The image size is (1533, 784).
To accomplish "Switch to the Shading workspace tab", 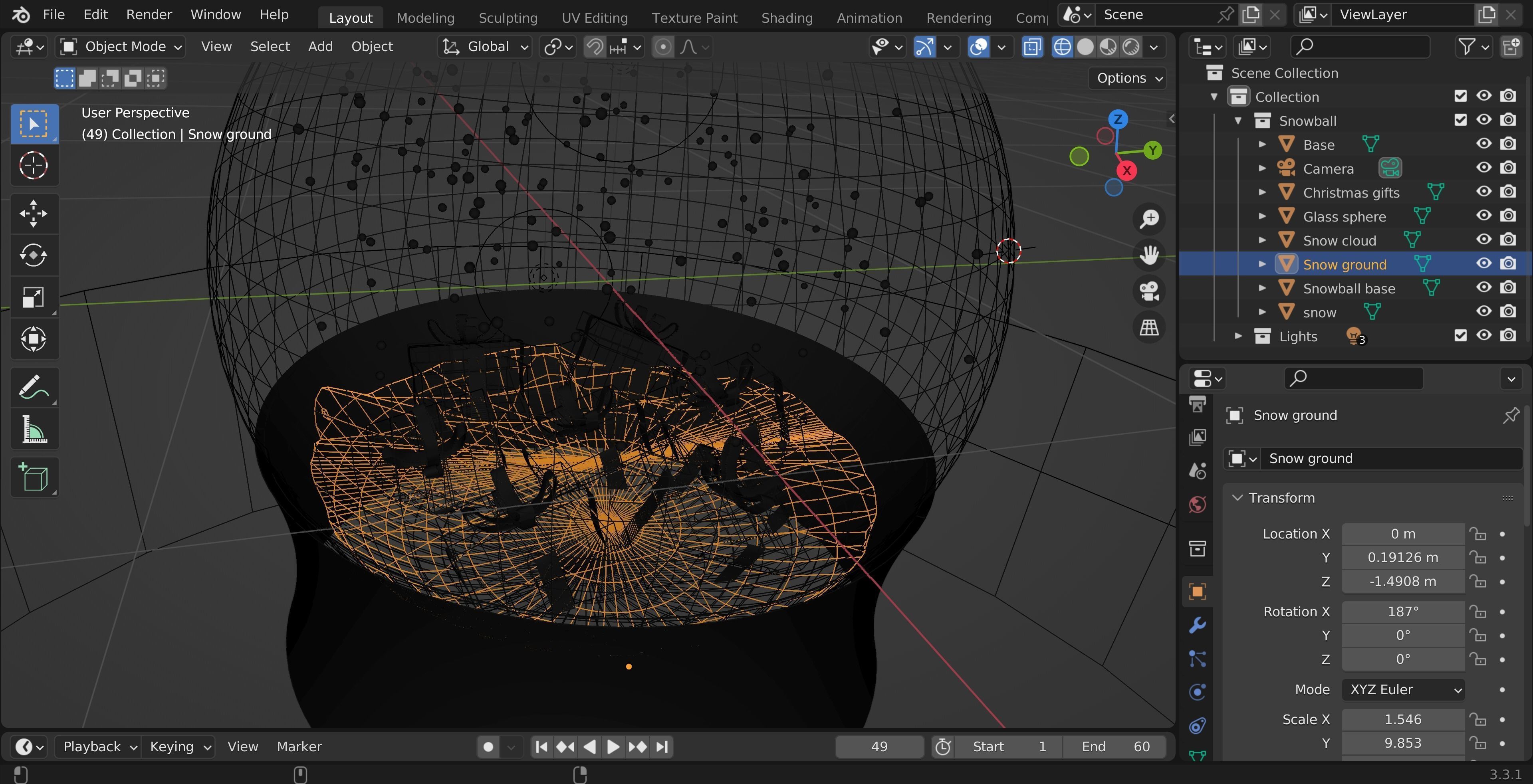I will [x=787, y=18].
